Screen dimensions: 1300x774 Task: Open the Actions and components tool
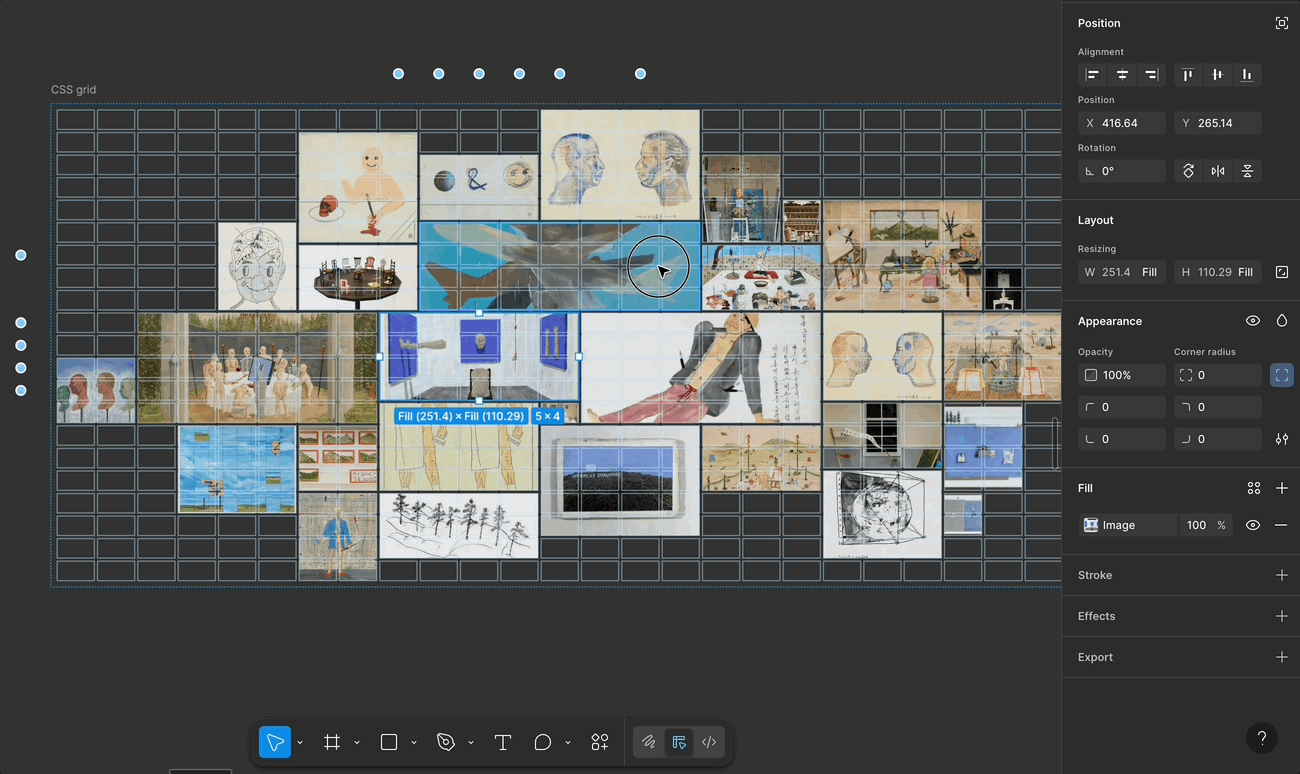600,742
